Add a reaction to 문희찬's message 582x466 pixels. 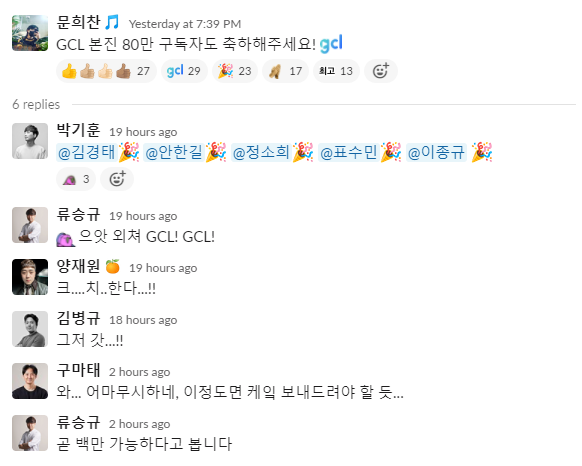point(381,71)
